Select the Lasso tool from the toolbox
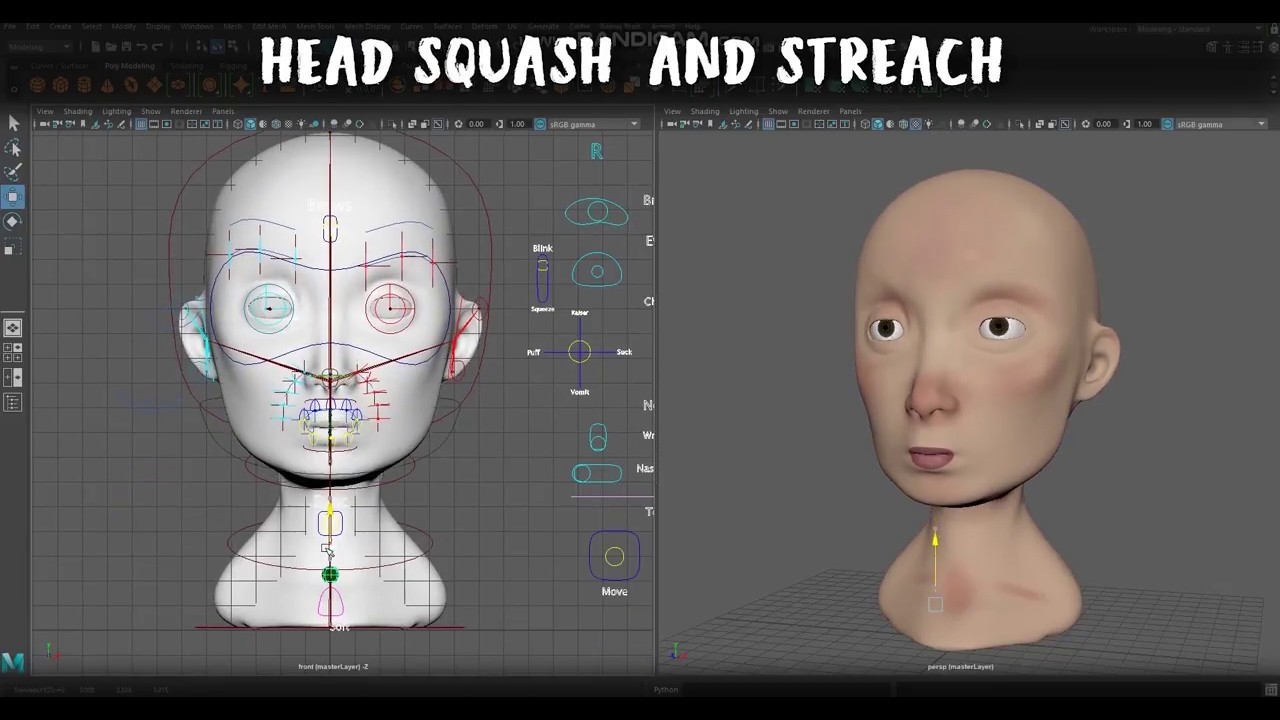The image size is (1280, 720). click(14, 147)
